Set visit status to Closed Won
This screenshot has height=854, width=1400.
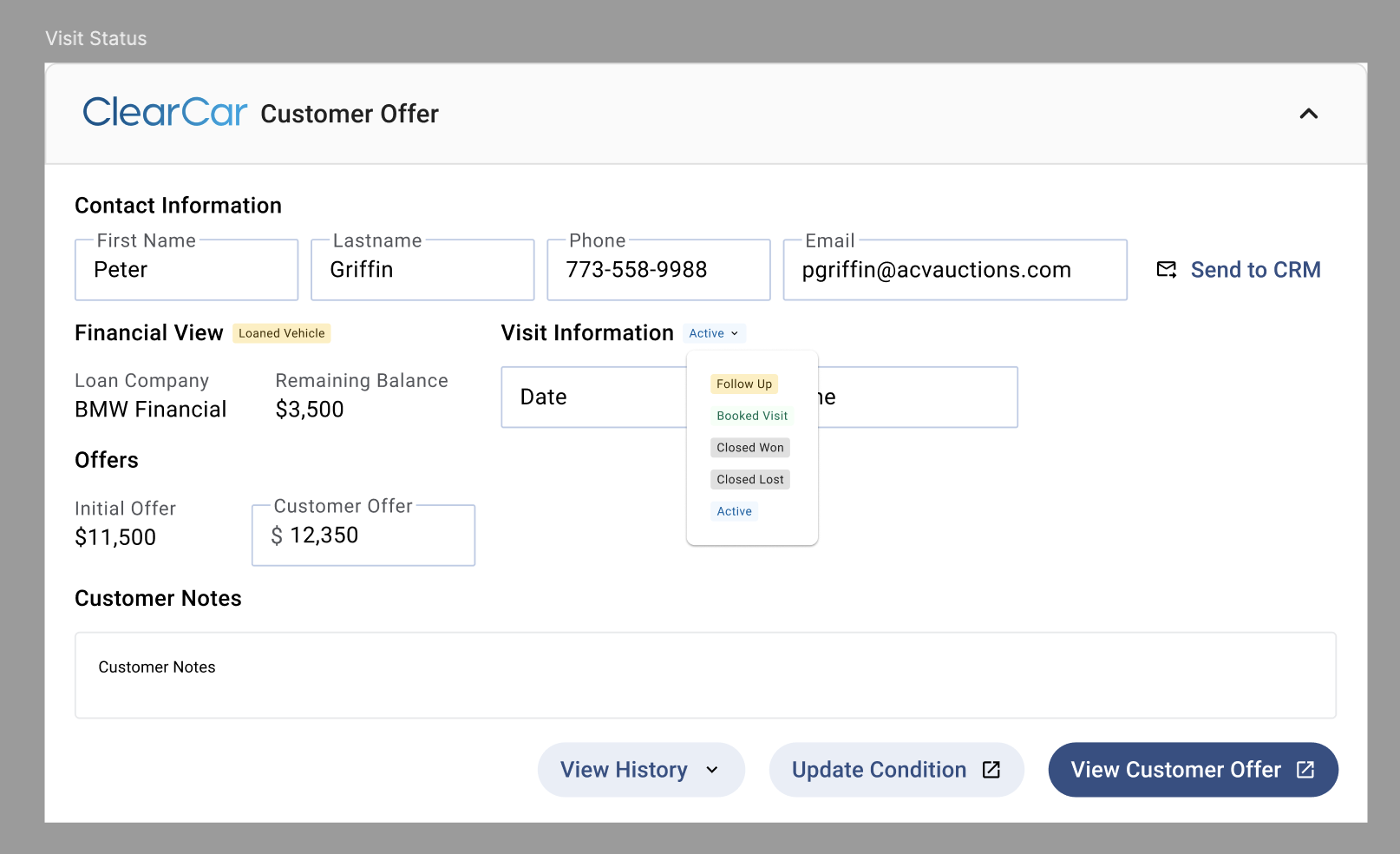(x=749, y=448)
